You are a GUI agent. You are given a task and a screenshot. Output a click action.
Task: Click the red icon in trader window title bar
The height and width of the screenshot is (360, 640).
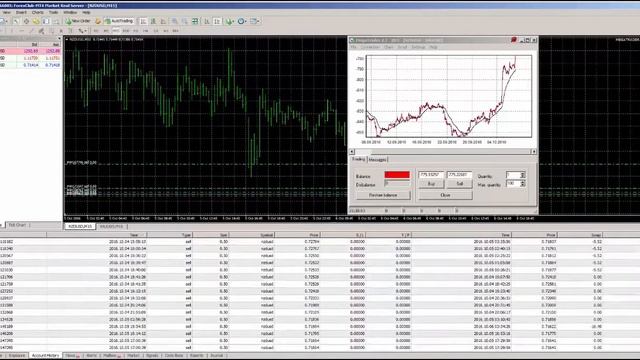tap(513, 40)
